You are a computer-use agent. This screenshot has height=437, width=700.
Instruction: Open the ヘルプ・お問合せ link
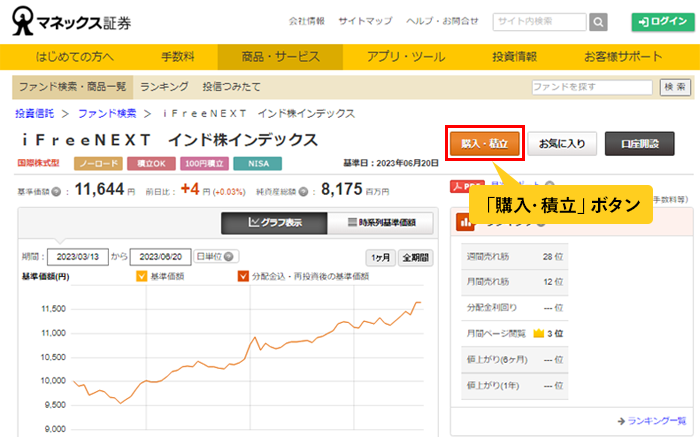click(442, 21)
